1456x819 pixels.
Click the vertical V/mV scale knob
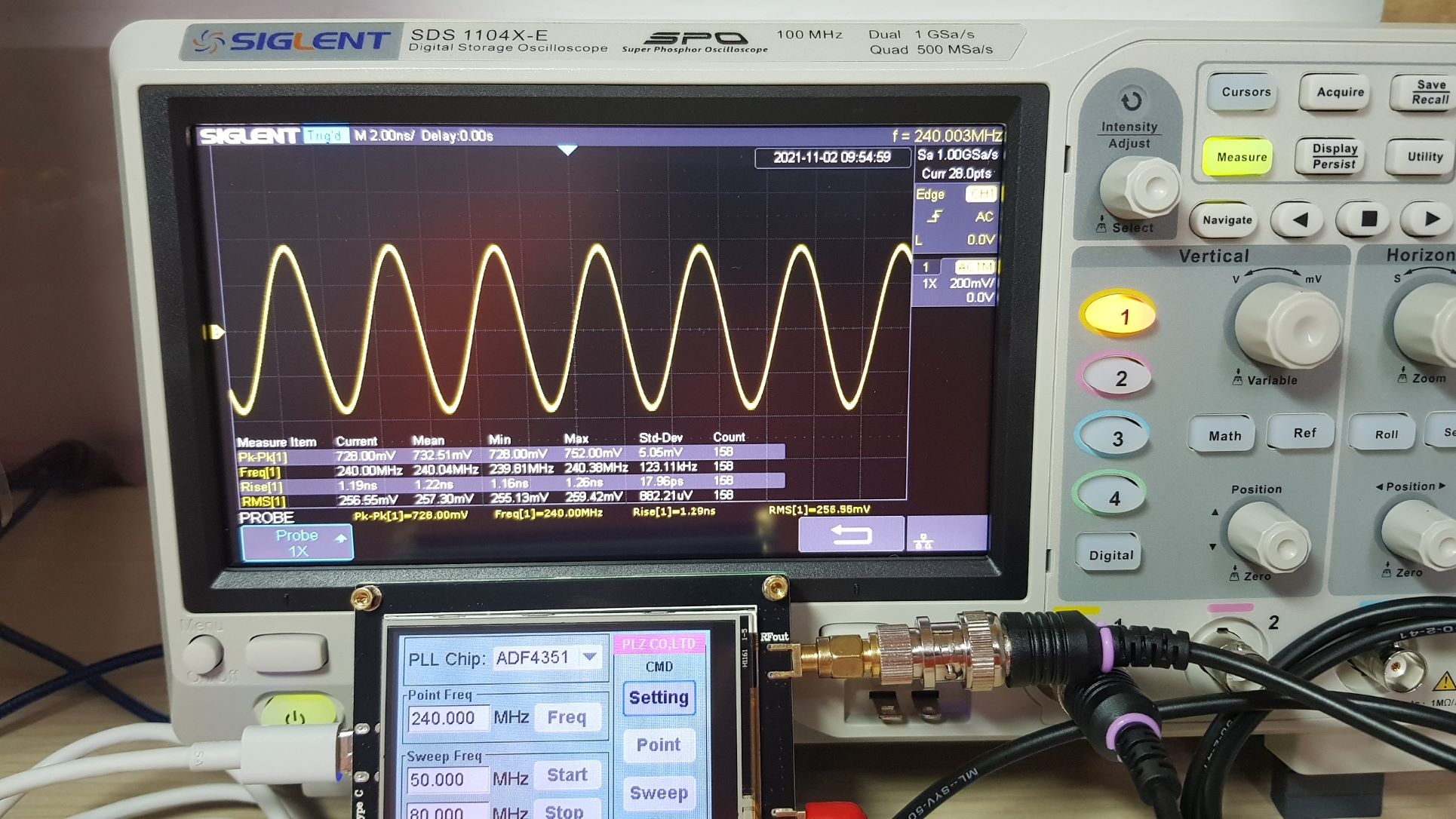click(x=1287, y=326)
